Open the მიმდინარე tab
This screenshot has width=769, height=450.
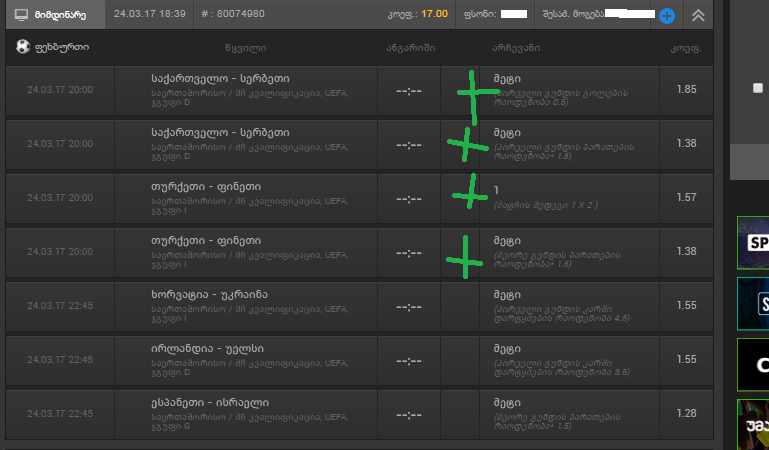coord(55,15)
